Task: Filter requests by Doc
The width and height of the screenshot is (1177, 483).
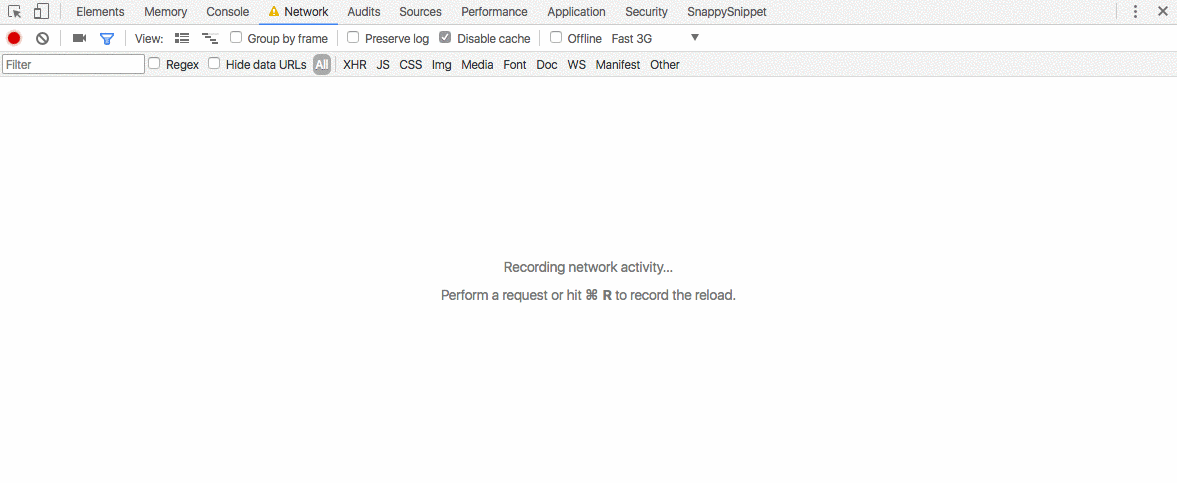Action: tap(547, 65)
